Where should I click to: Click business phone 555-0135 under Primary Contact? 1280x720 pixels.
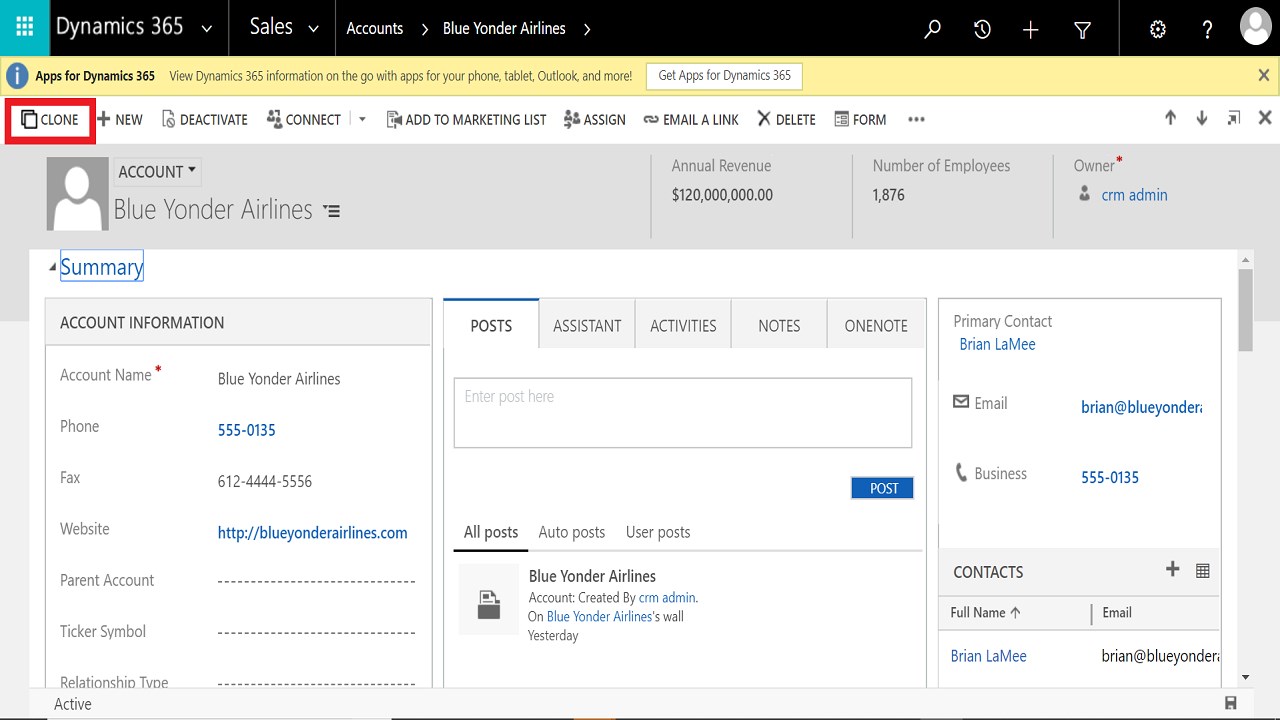pos(1110,478)
